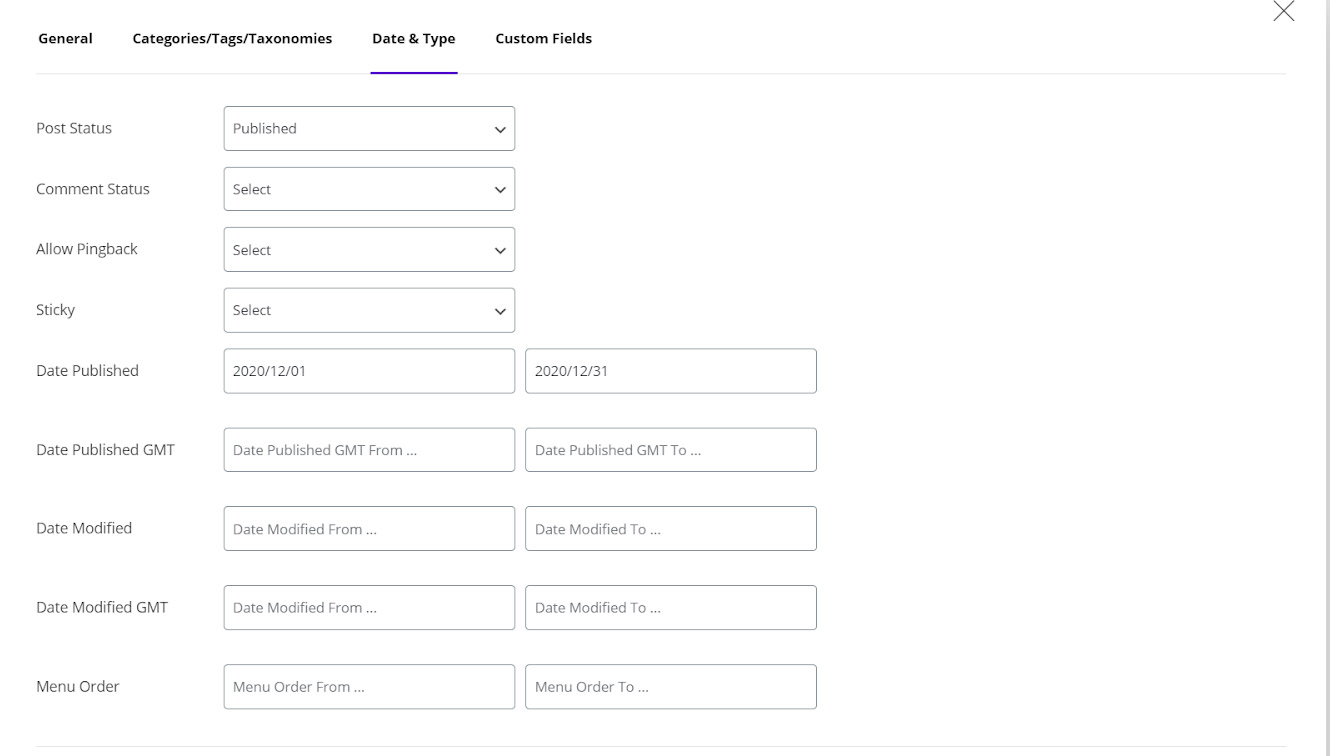Focus Date Modified GMT From field

click(369, 608)
